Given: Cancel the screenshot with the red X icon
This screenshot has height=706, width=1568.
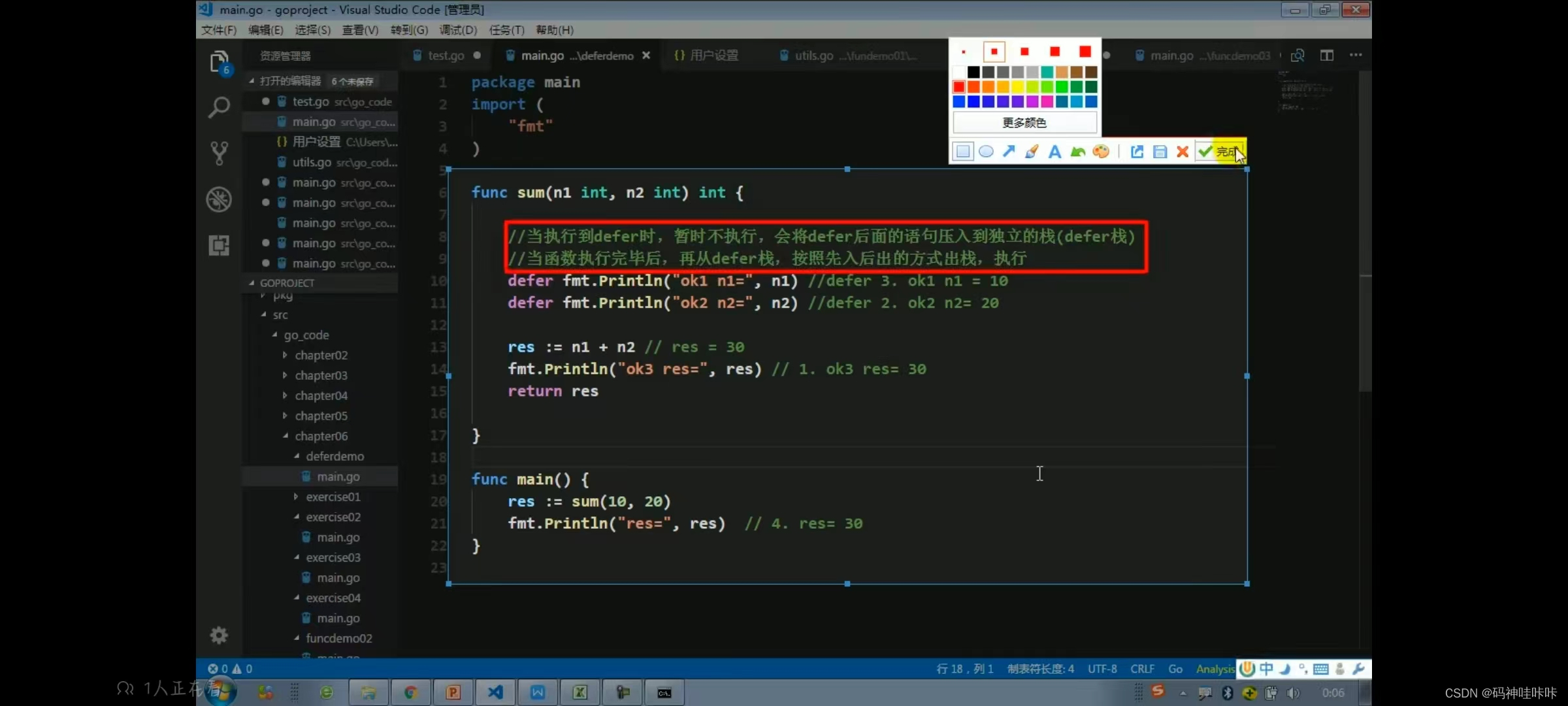Looking at the screenshot, I should coord(1183,152).
